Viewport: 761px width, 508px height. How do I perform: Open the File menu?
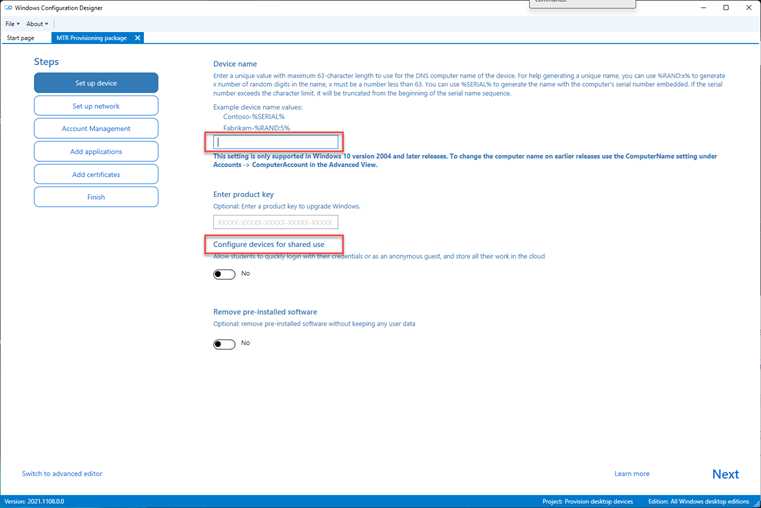pos(13,24)
